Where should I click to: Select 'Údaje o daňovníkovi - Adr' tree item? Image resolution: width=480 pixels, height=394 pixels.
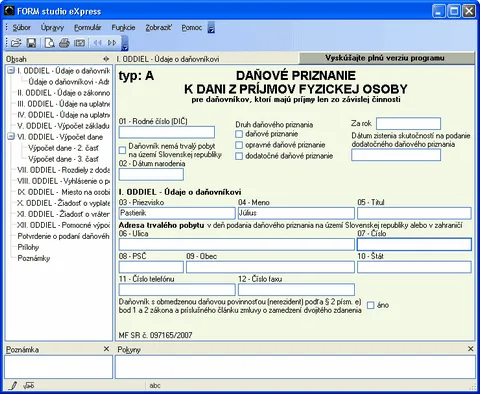coord(69,82)
